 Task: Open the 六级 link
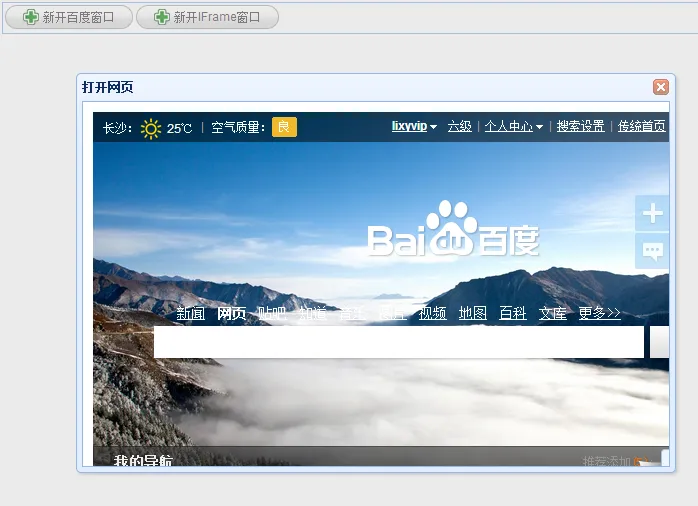[459, 126]
